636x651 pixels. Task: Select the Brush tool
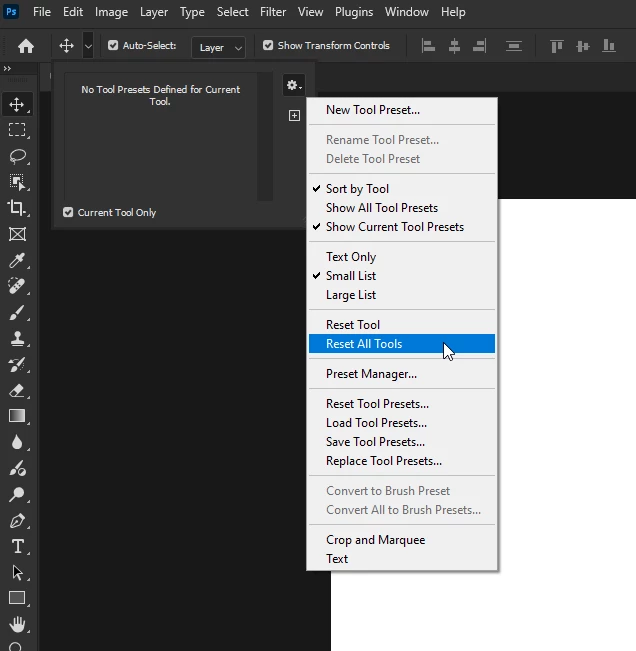click(x=17, y=312)
